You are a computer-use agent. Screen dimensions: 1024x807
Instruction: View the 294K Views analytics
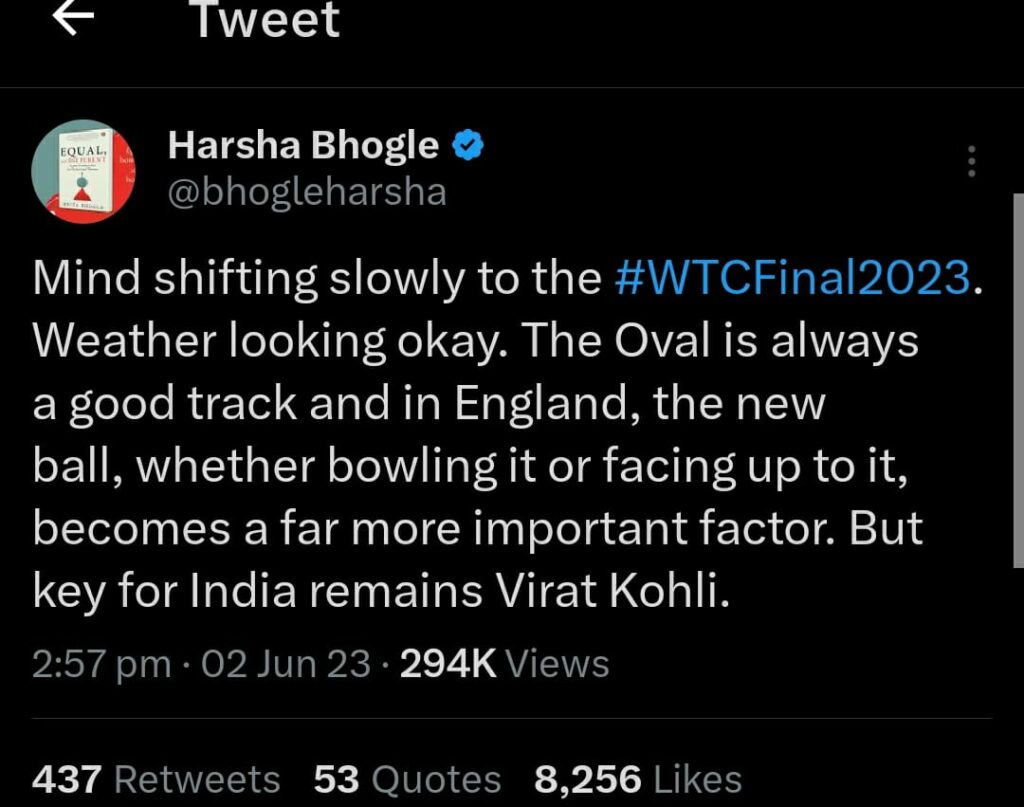point(504,664)
